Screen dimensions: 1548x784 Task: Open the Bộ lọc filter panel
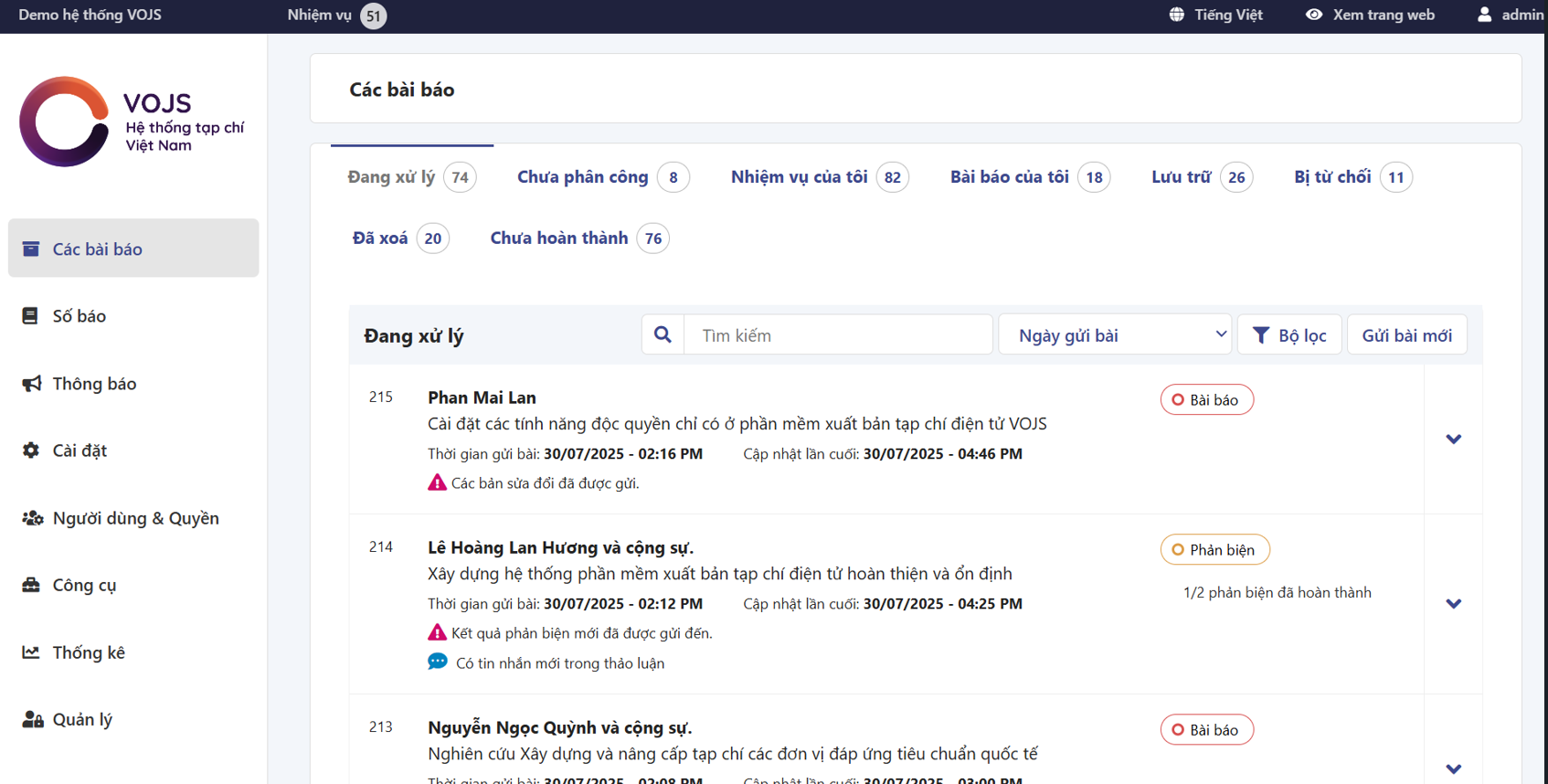[1288, 335]
